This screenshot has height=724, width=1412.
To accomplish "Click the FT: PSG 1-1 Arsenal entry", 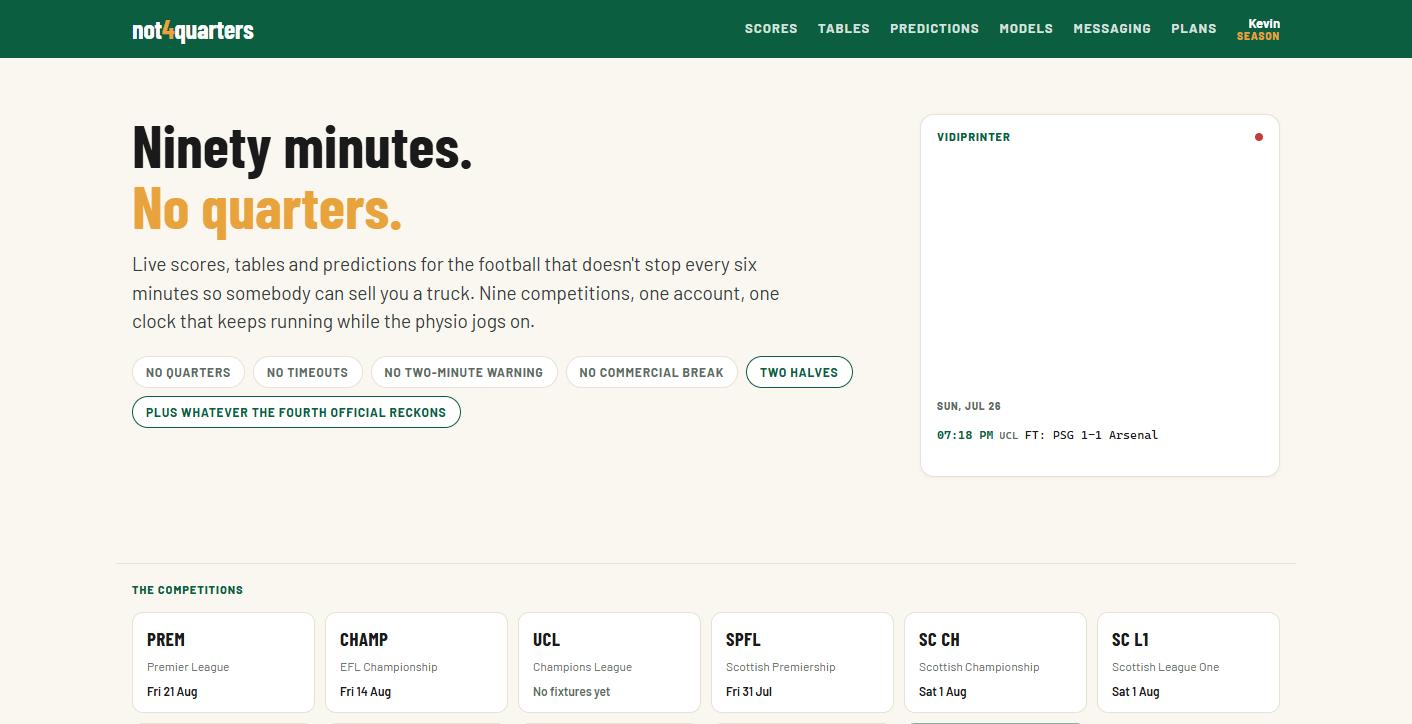I will (x=1091, y=435).
